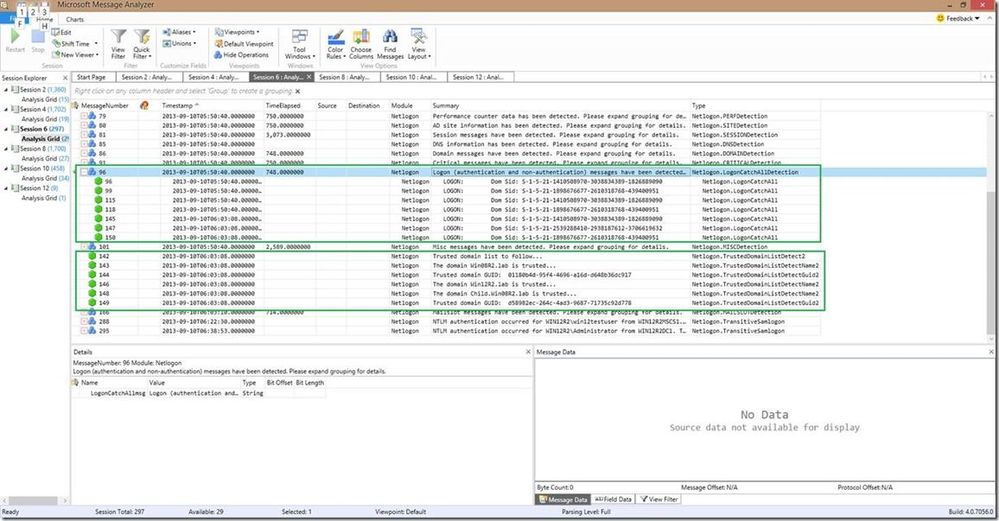Close the Details panel
Image resolution: width=999 pixels, height=521 pixels.
coord(528,352)
